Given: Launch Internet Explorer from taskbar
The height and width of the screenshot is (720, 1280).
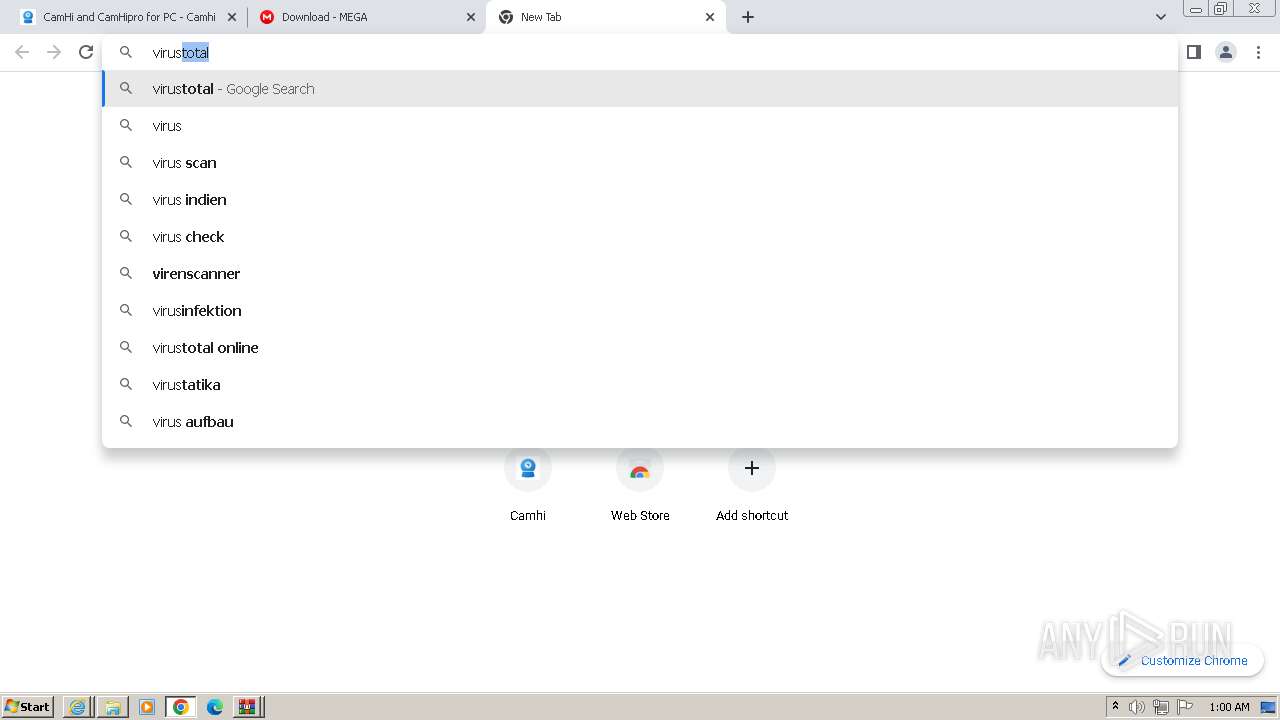Looking at the screenshot, I should click(x=78, y=707).
